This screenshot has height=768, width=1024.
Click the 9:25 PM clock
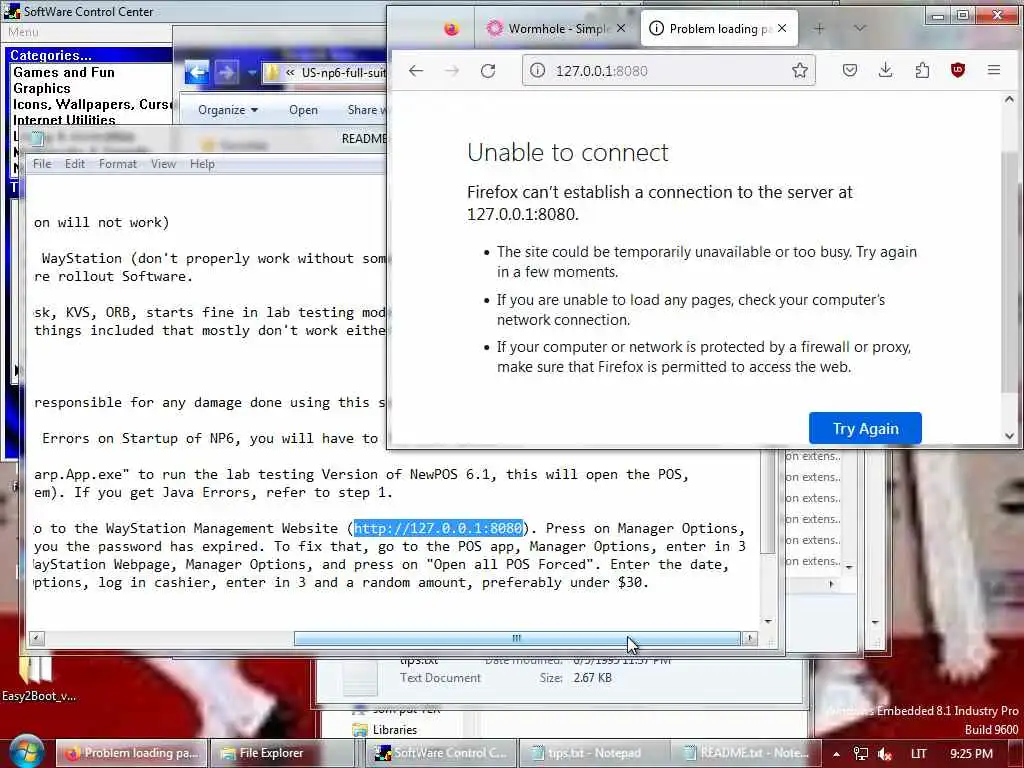click(x=971, y=754)
